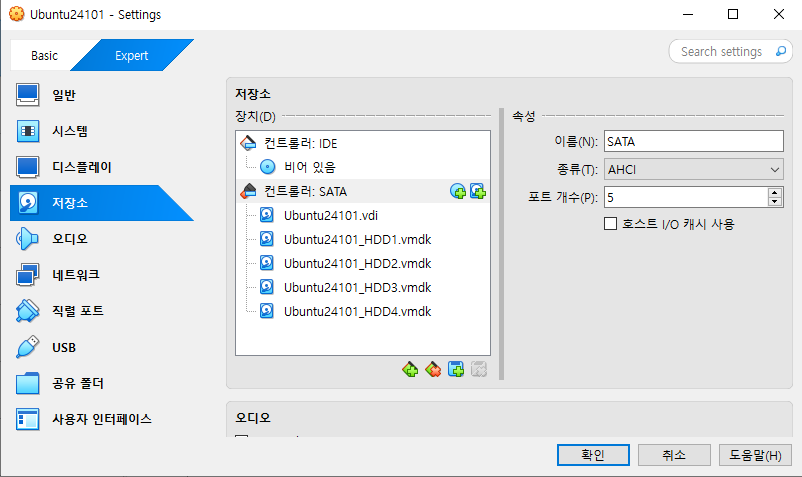Screen dimensions: 802x477
Task: Close the Settings window
Action: click(778, 14)
